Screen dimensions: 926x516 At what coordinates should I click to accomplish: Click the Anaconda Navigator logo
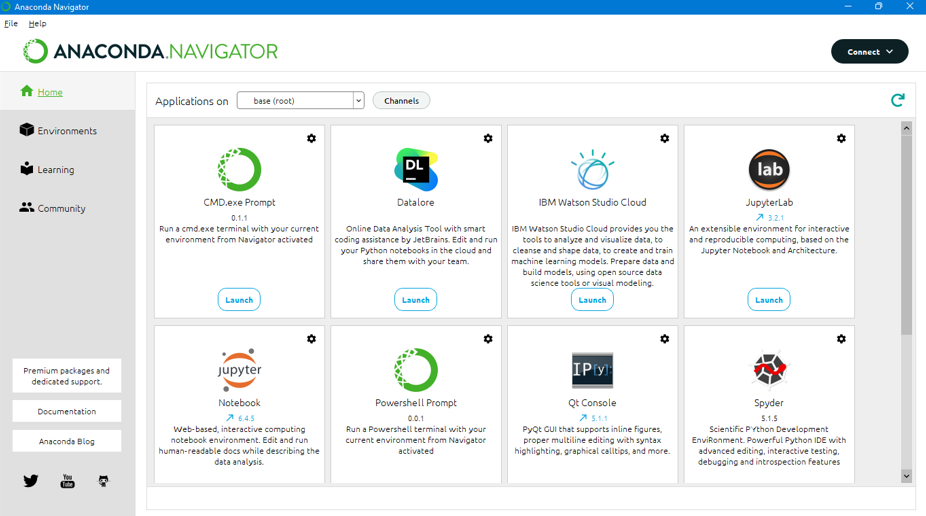150,51
